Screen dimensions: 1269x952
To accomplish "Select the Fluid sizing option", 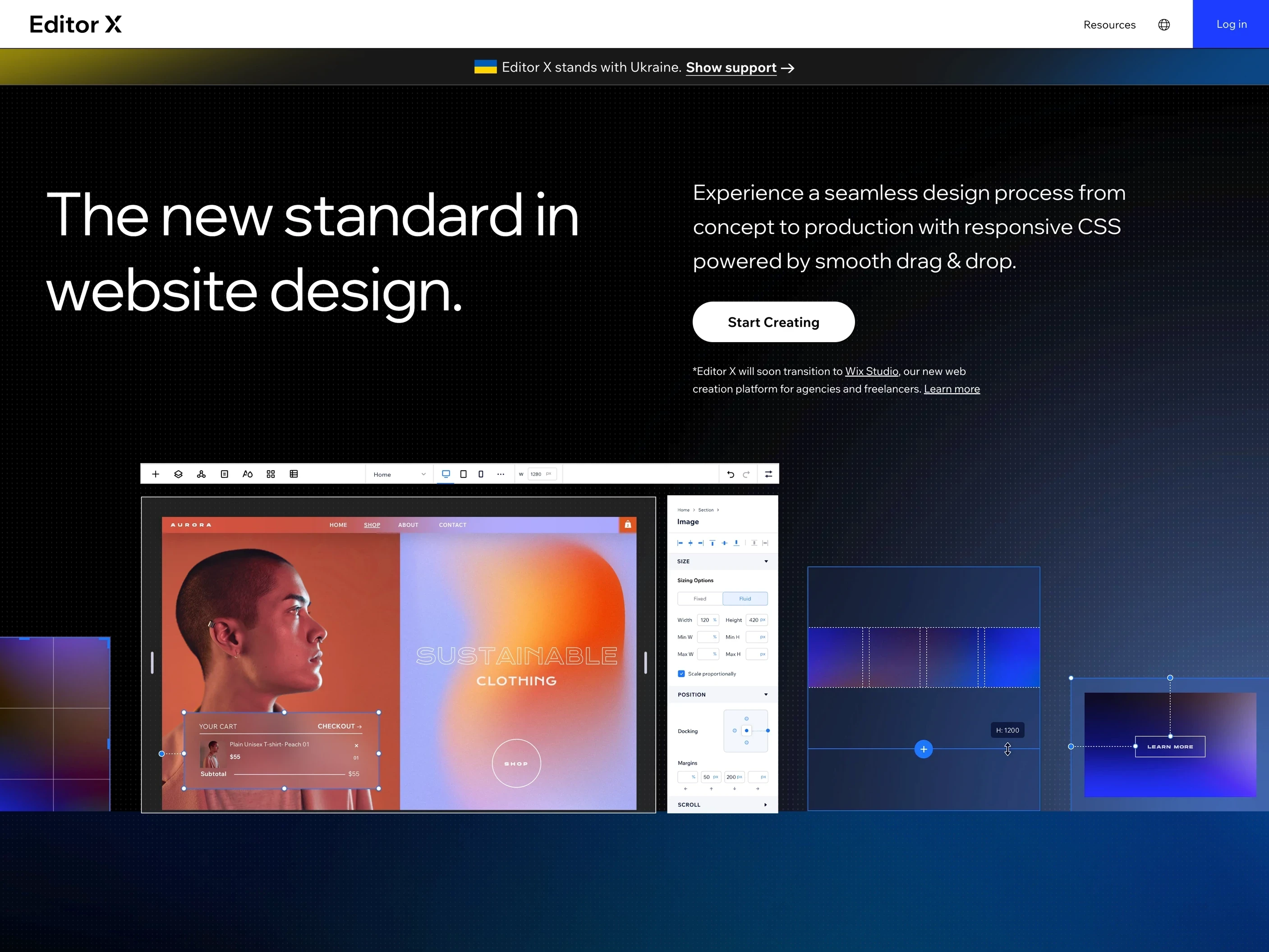I will pyautogui.click(x=745, y=599).
